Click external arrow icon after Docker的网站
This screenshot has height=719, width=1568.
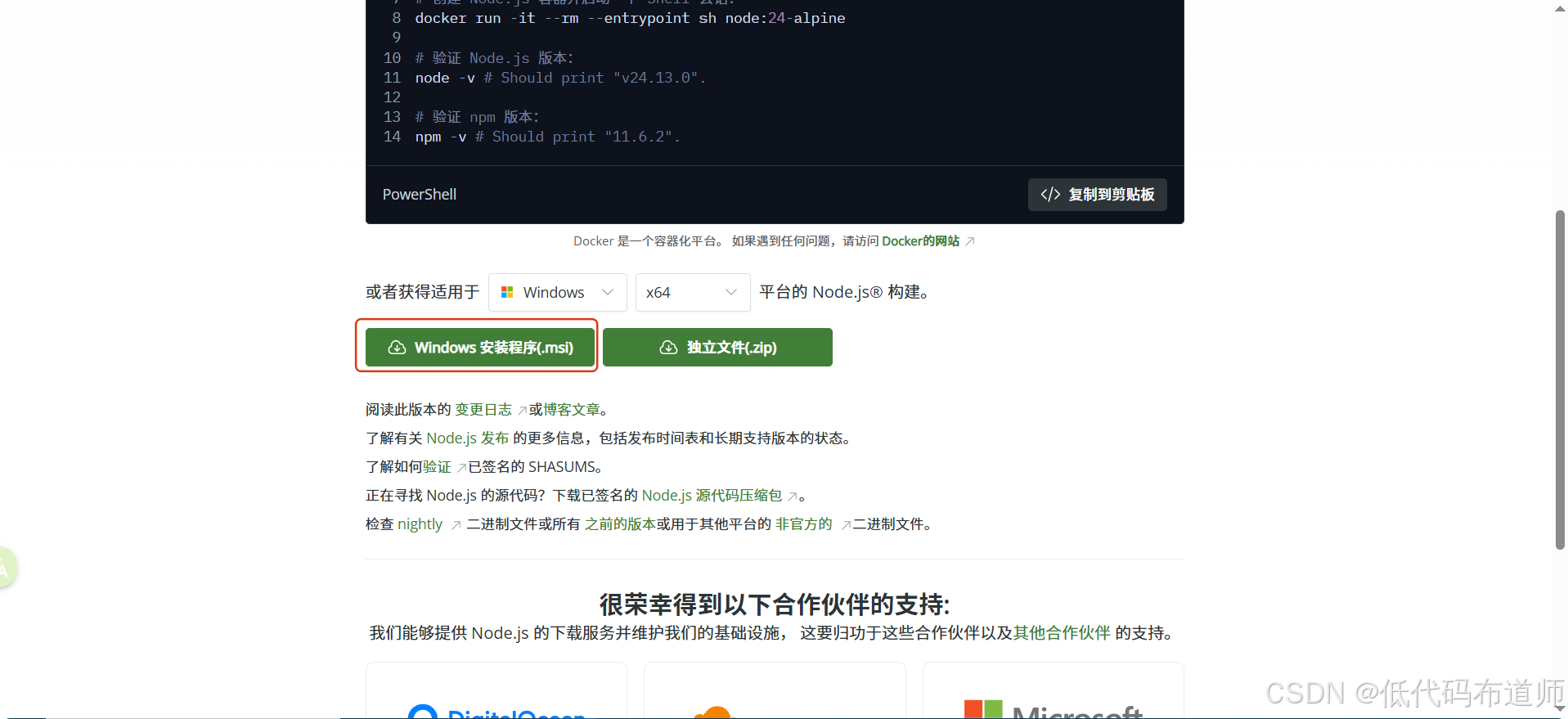[970, 241]
